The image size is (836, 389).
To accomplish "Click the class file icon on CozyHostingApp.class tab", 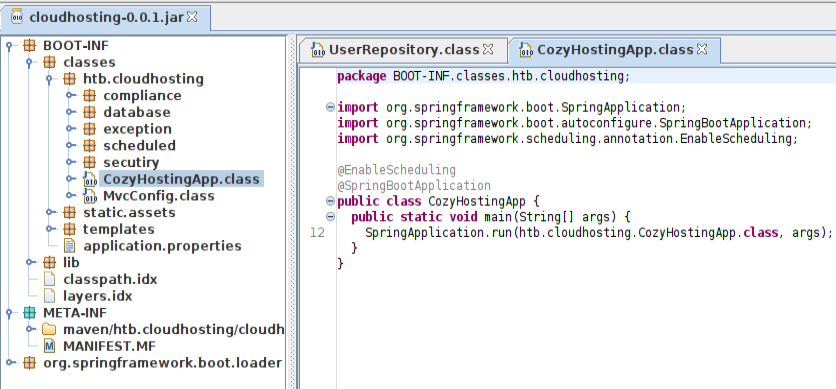I will pos(526,50).
